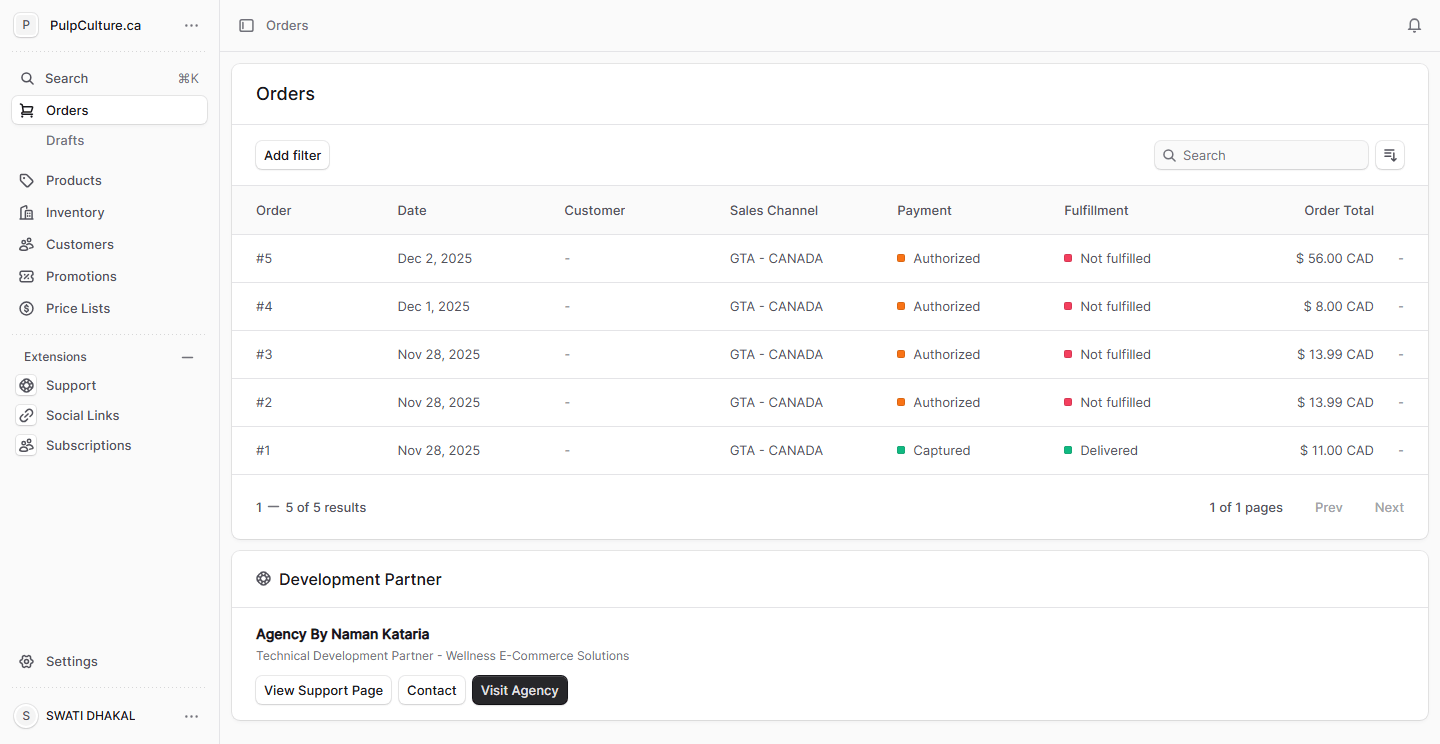The height and width of the screenshot is (744, 1440).
Task: Open the sort options icon beside order search
Action: click(1390, 155)
